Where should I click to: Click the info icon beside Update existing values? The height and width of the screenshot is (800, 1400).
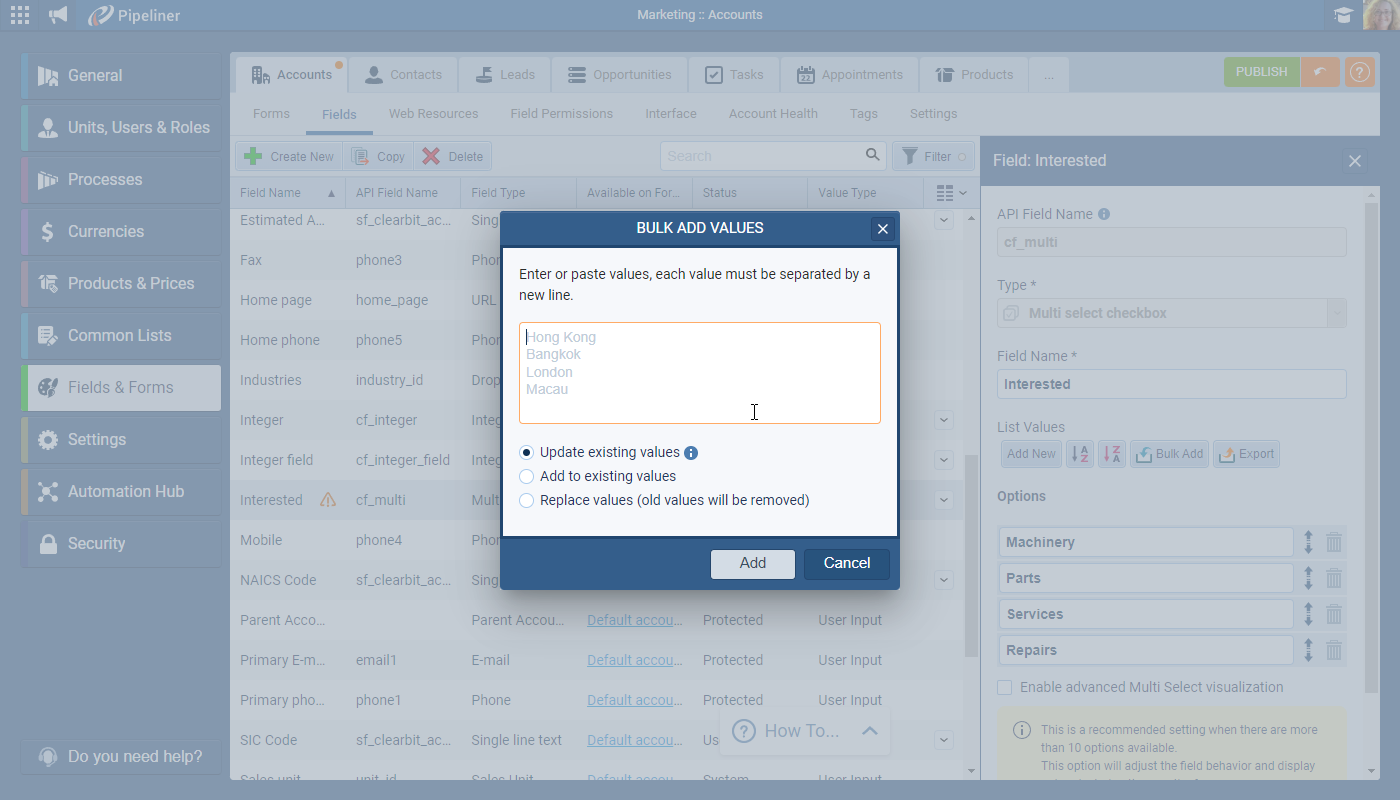[691, 453]
